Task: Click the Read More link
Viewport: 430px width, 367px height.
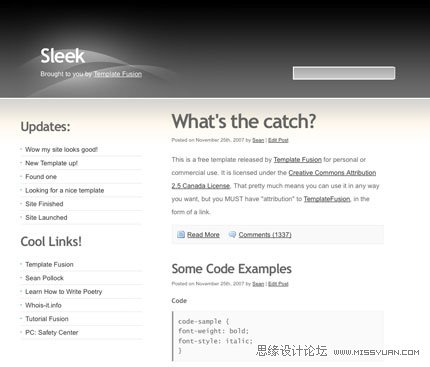Action: coord(203,235)
